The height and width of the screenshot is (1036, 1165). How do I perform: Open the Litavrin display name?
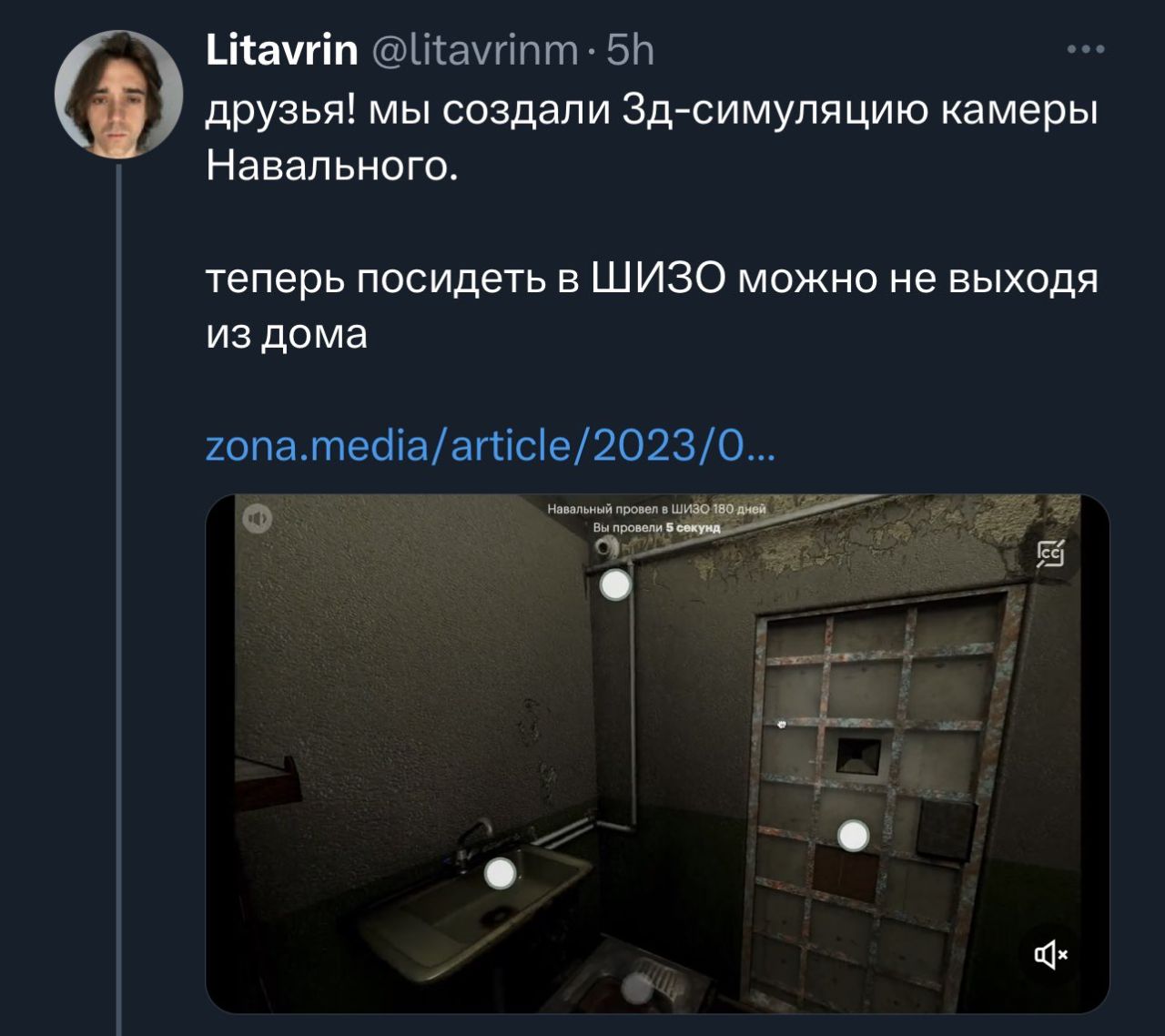(282, 50)
